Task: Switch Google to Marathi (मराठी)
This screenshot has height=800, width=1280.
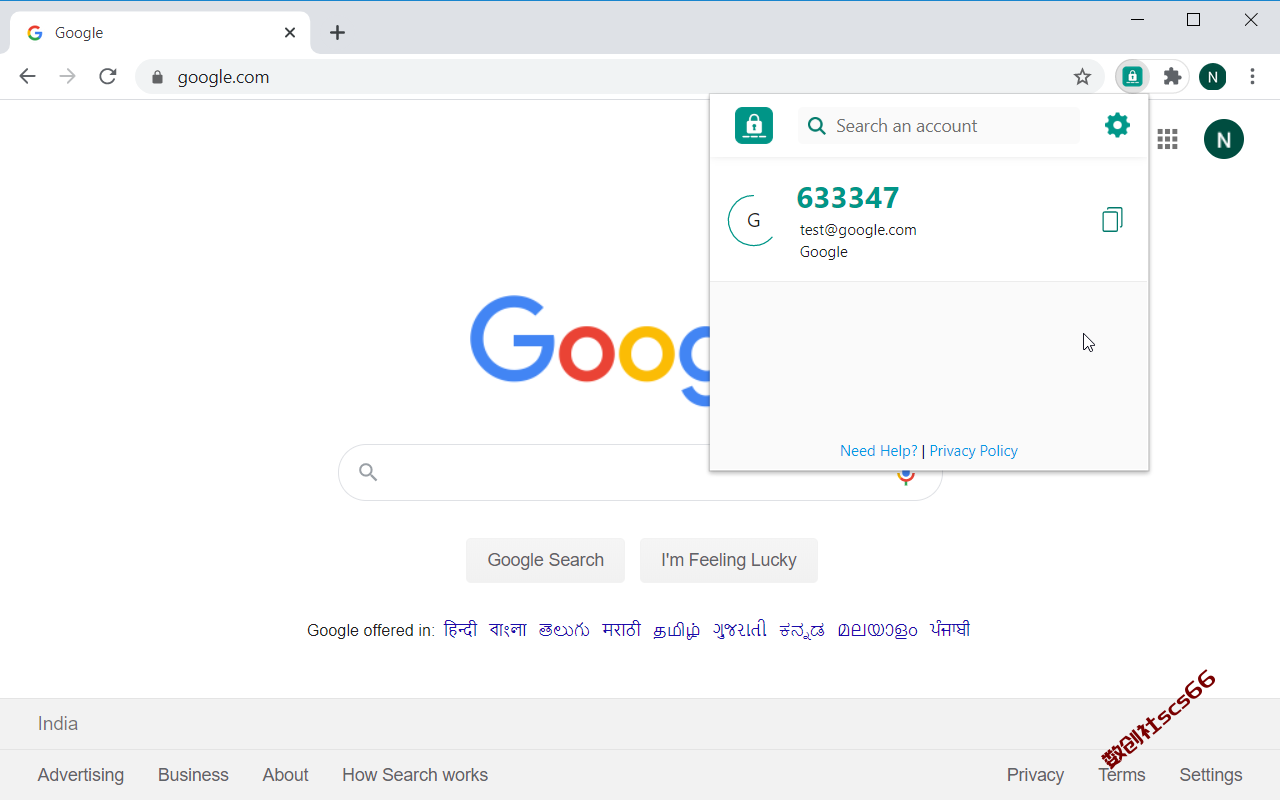Action: point(621,630)
